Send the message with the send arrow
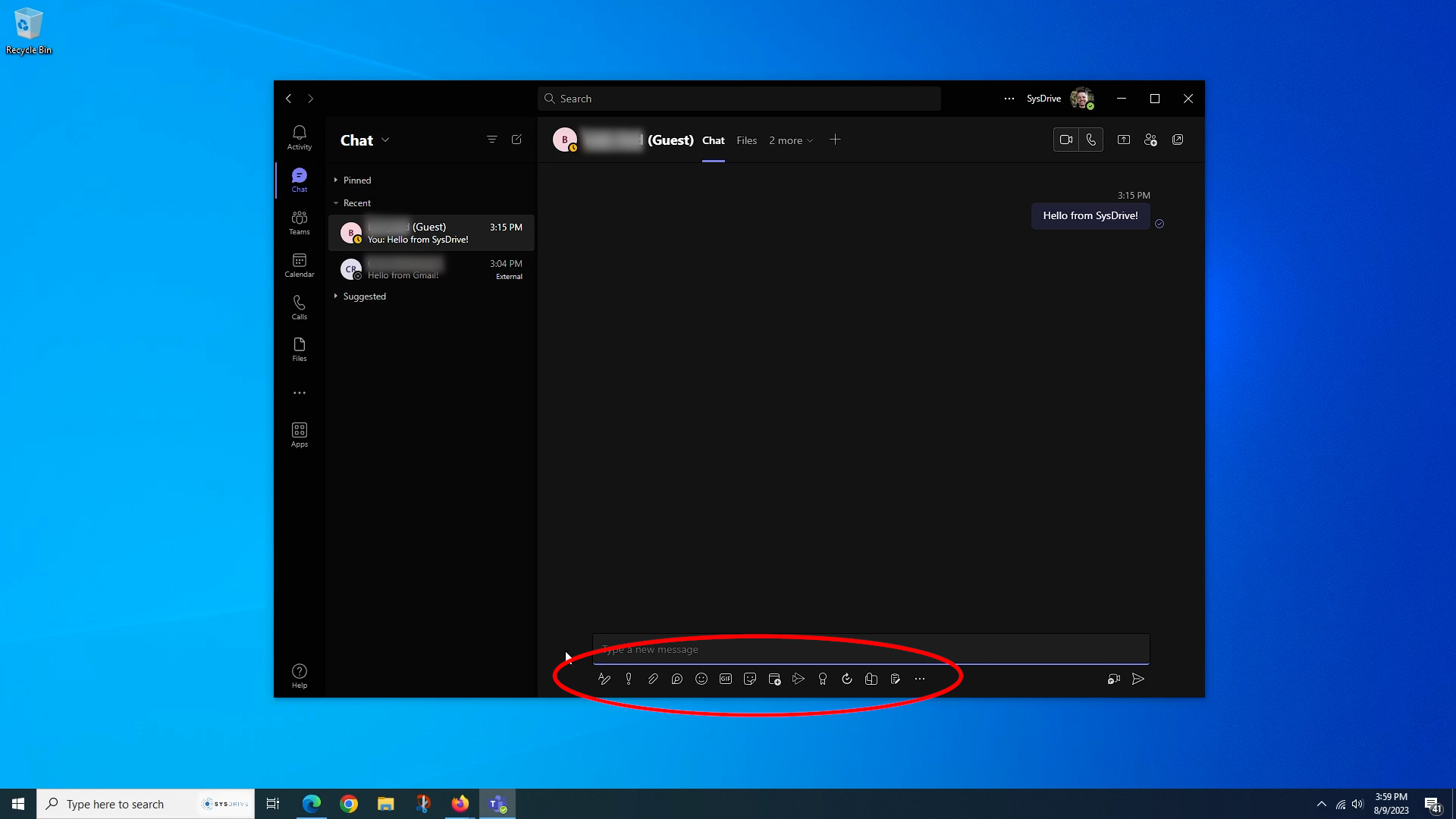 tap(1137, 679)
